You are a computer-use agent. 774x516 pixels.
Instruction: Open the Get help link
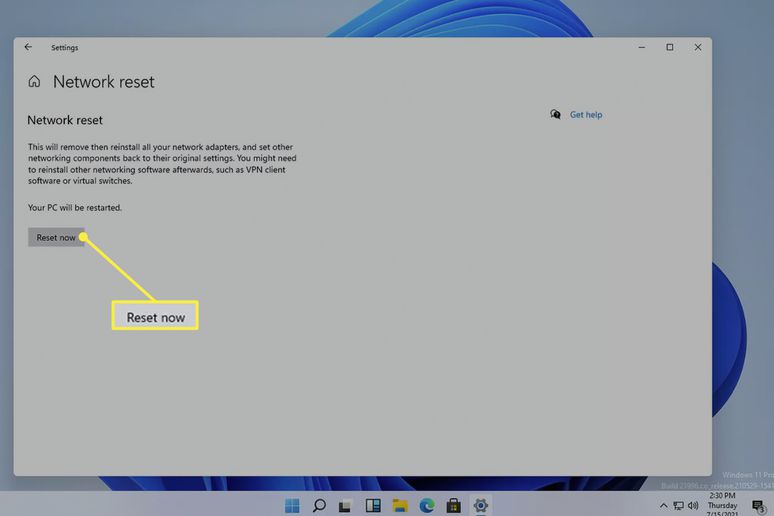586,115
